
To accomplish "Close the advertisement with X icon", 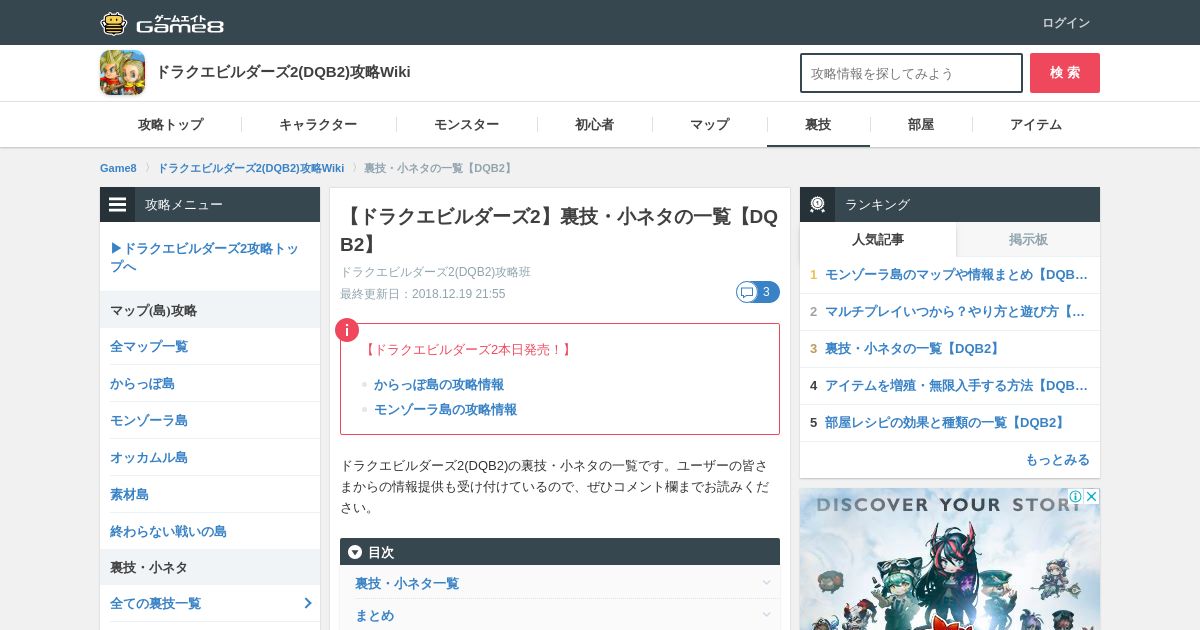I will (x=1092, y=497).
